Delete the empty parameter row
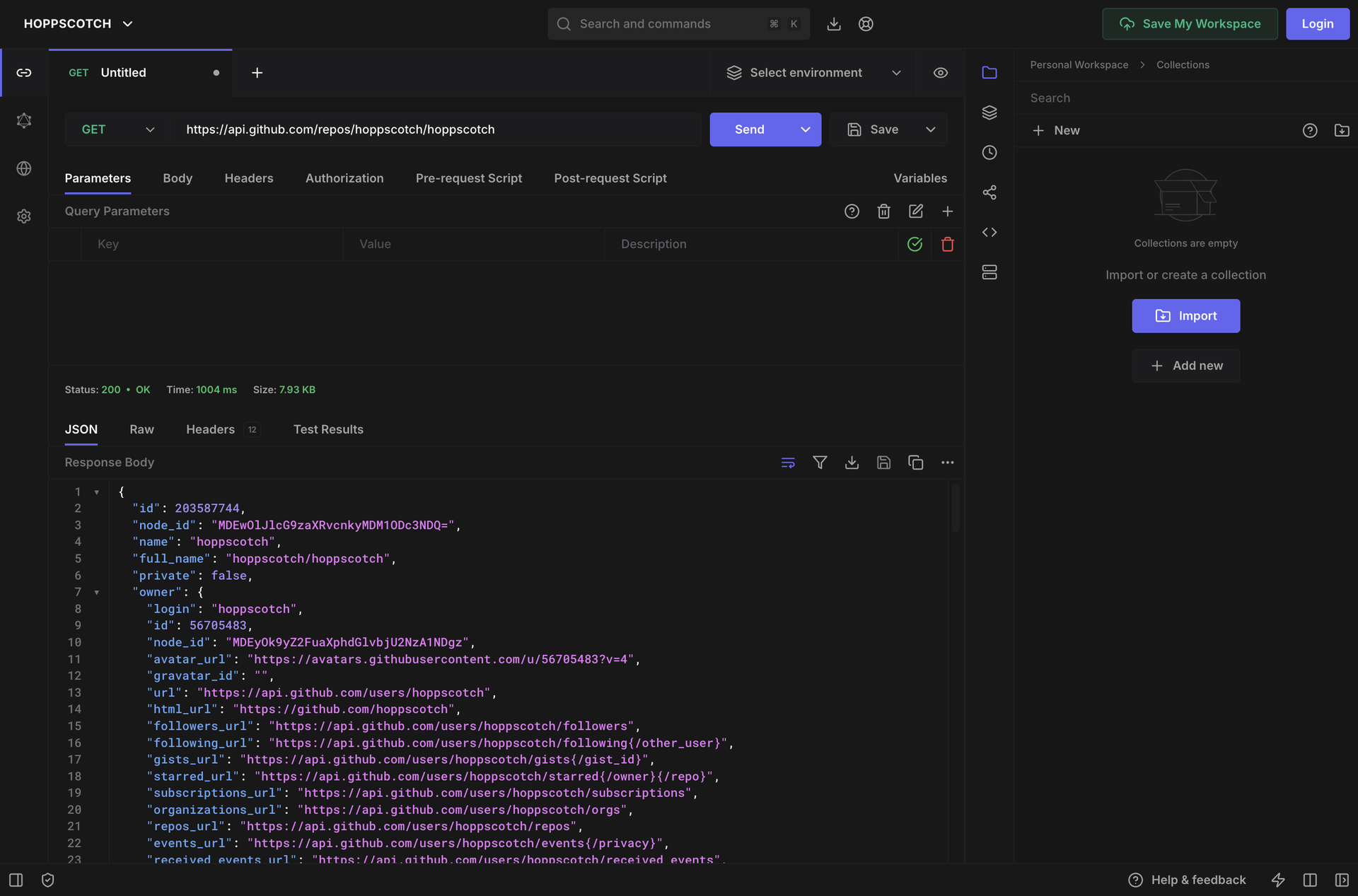Viewport: 1358px width, 896px height. click(948, 244)
